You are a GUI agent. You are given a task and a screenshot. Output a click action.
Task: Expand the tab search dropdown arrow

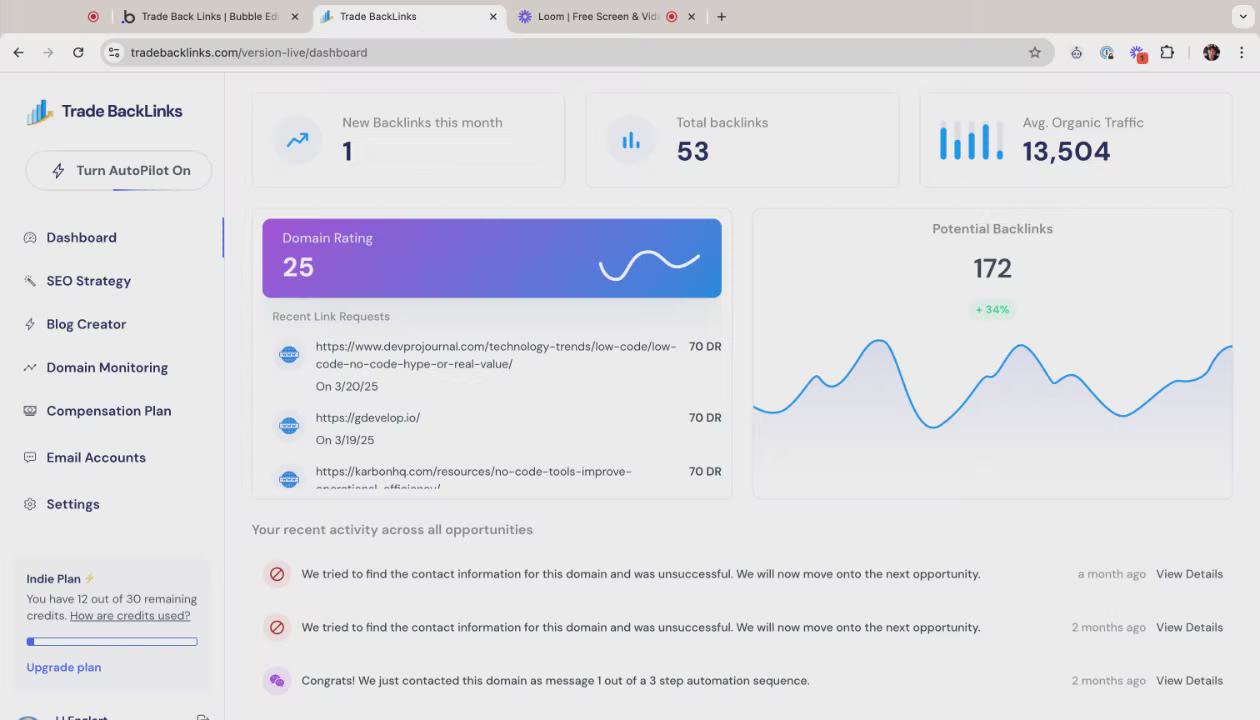[x=1242, y=17]
